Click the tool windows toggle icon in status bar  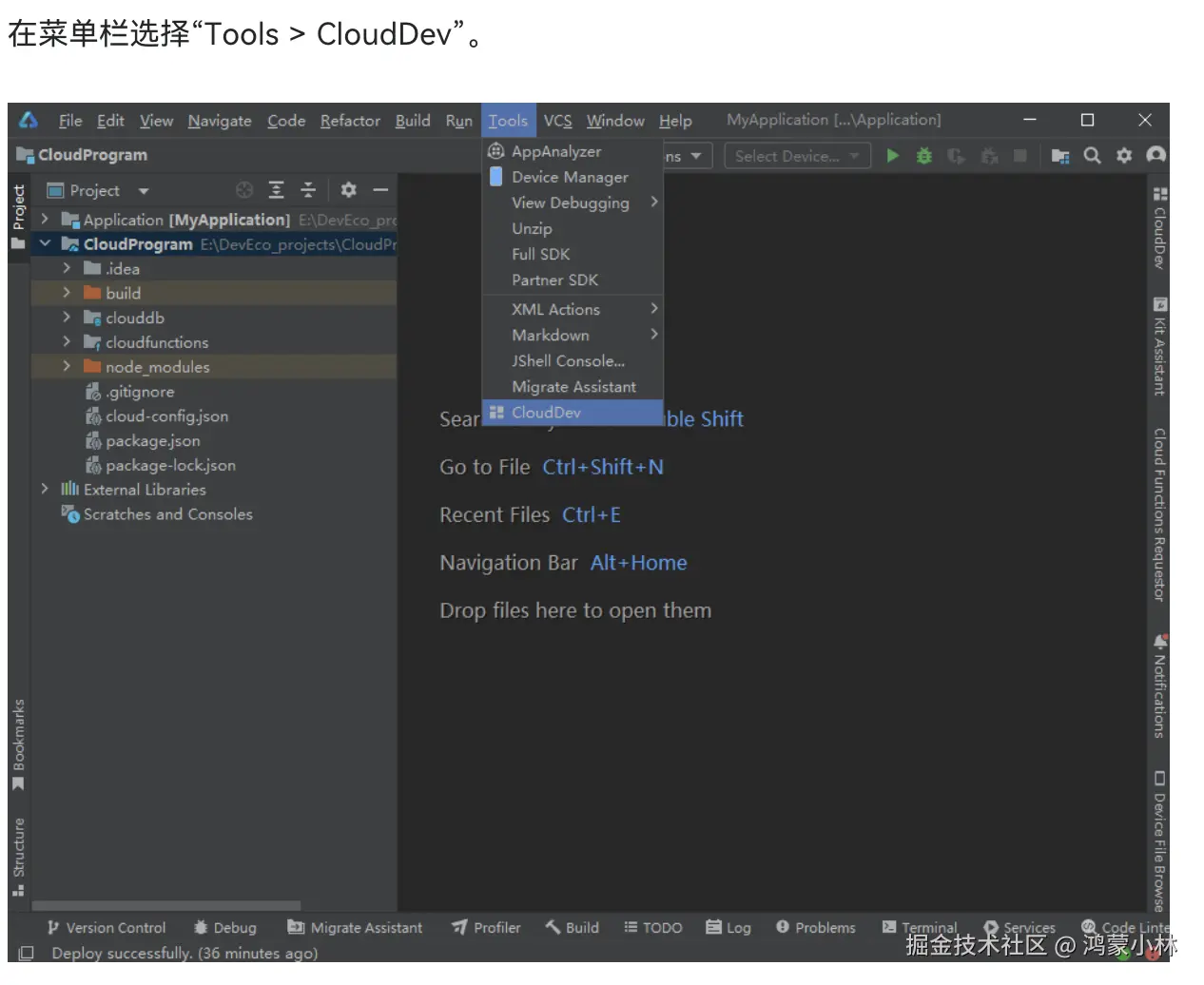point(26,953)
